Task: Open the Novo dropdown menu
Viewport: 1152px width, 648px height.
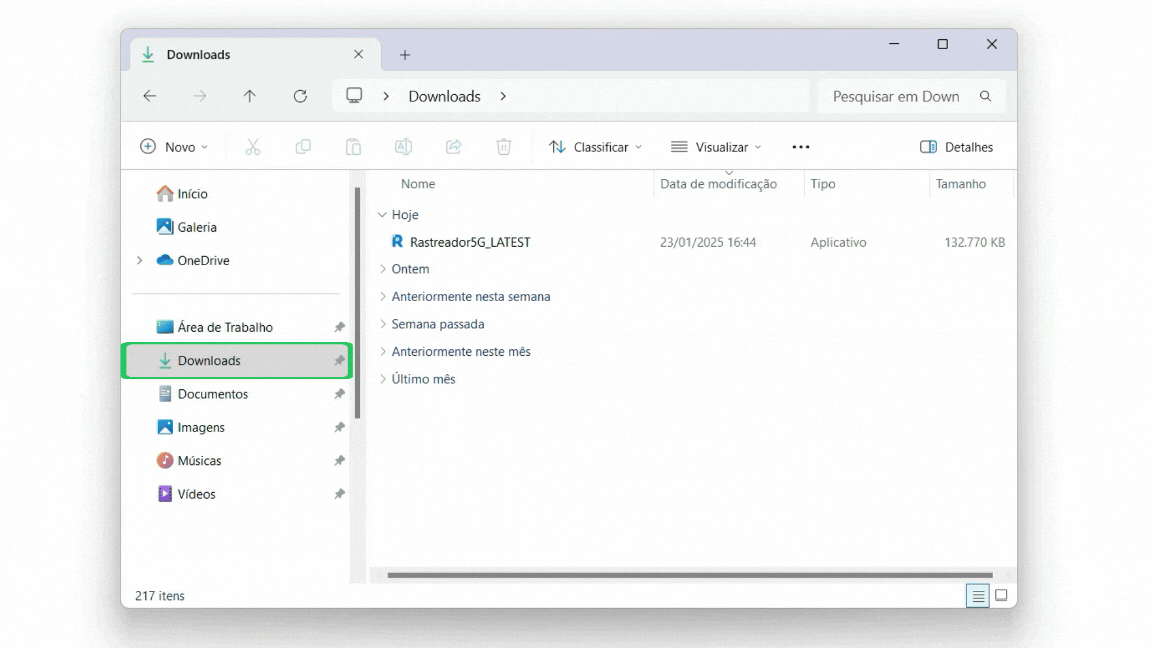Action: pos(174,147)
